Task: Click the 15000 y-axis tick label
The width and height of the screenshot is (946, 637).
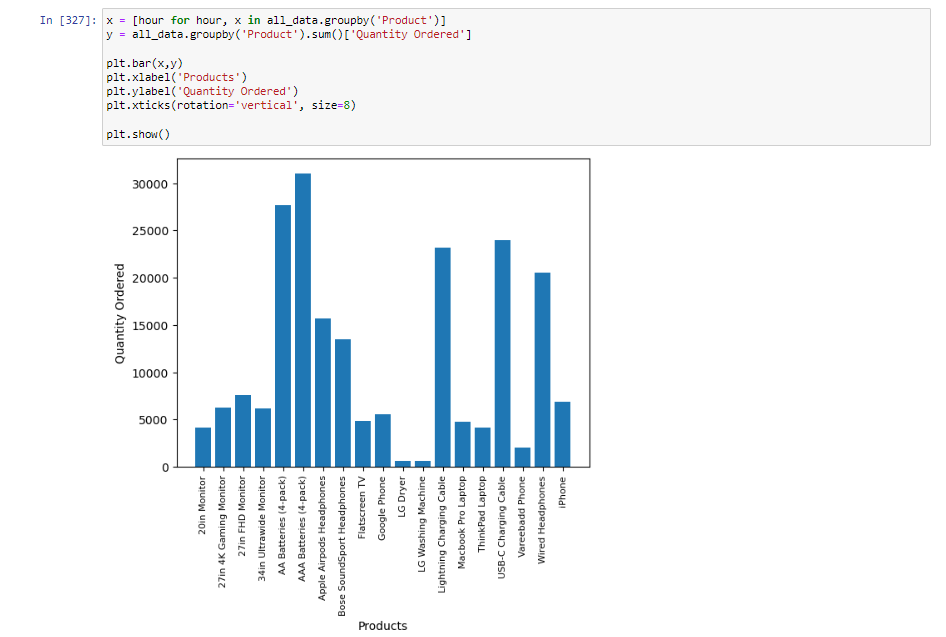Action: tap(150, 326)
